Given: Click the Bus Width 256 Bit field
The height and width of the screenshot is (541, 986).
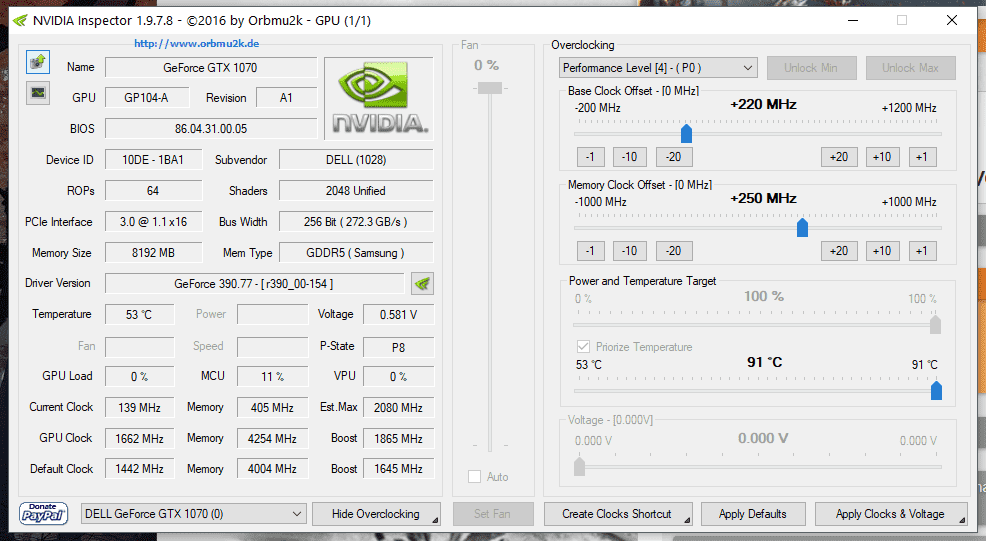Looking at the screenshot, I should [x=356, y=221].
